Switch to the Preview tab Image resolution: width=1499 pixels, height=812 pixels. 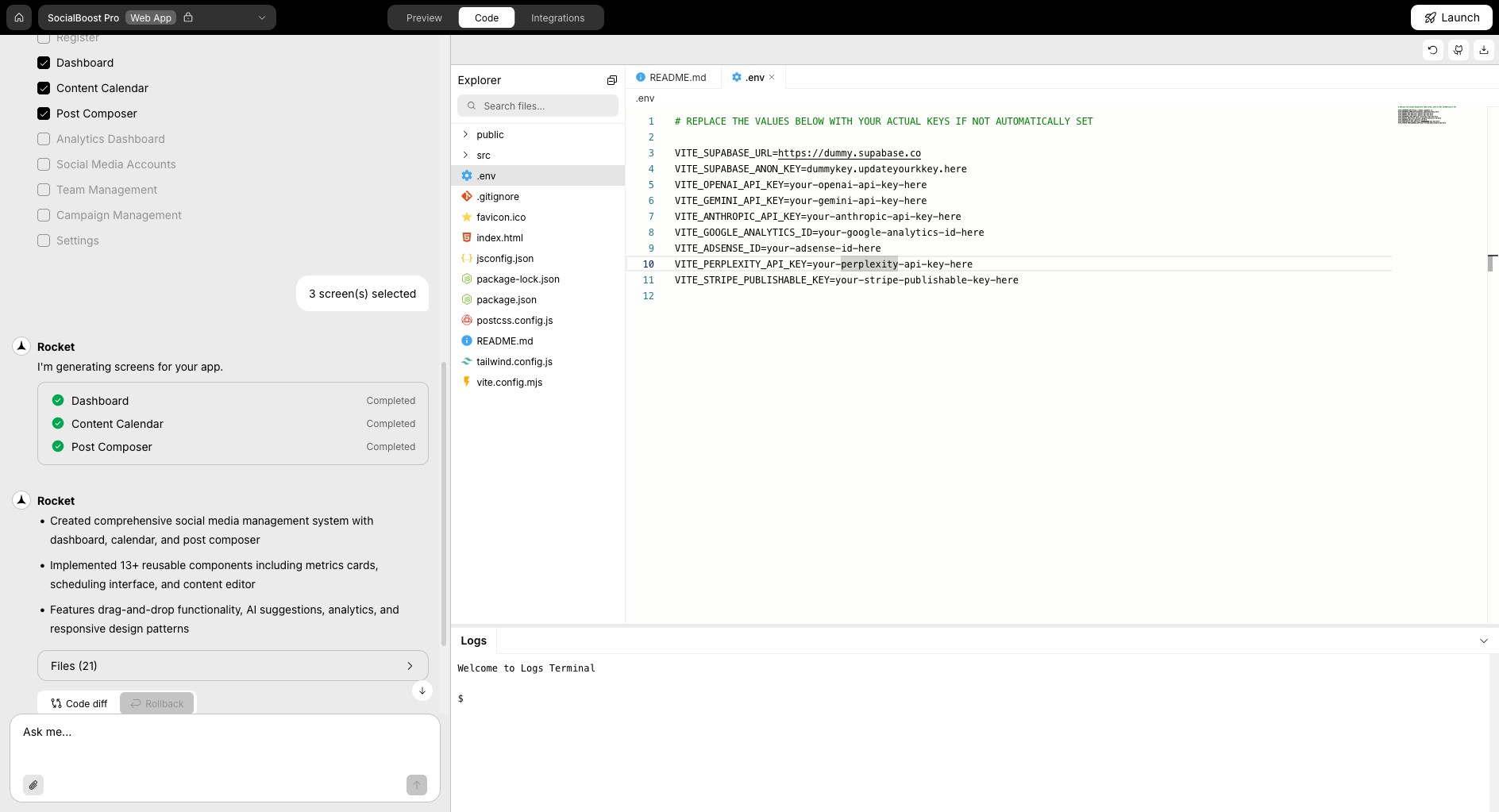pos(423,17)
